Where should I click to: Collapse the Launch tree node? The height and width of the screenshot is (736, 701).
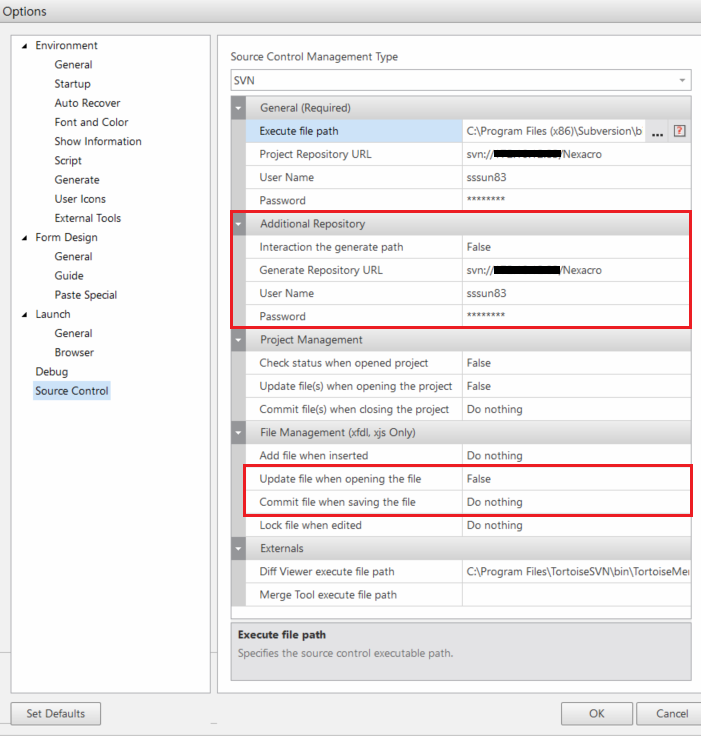tap(25, 314)
